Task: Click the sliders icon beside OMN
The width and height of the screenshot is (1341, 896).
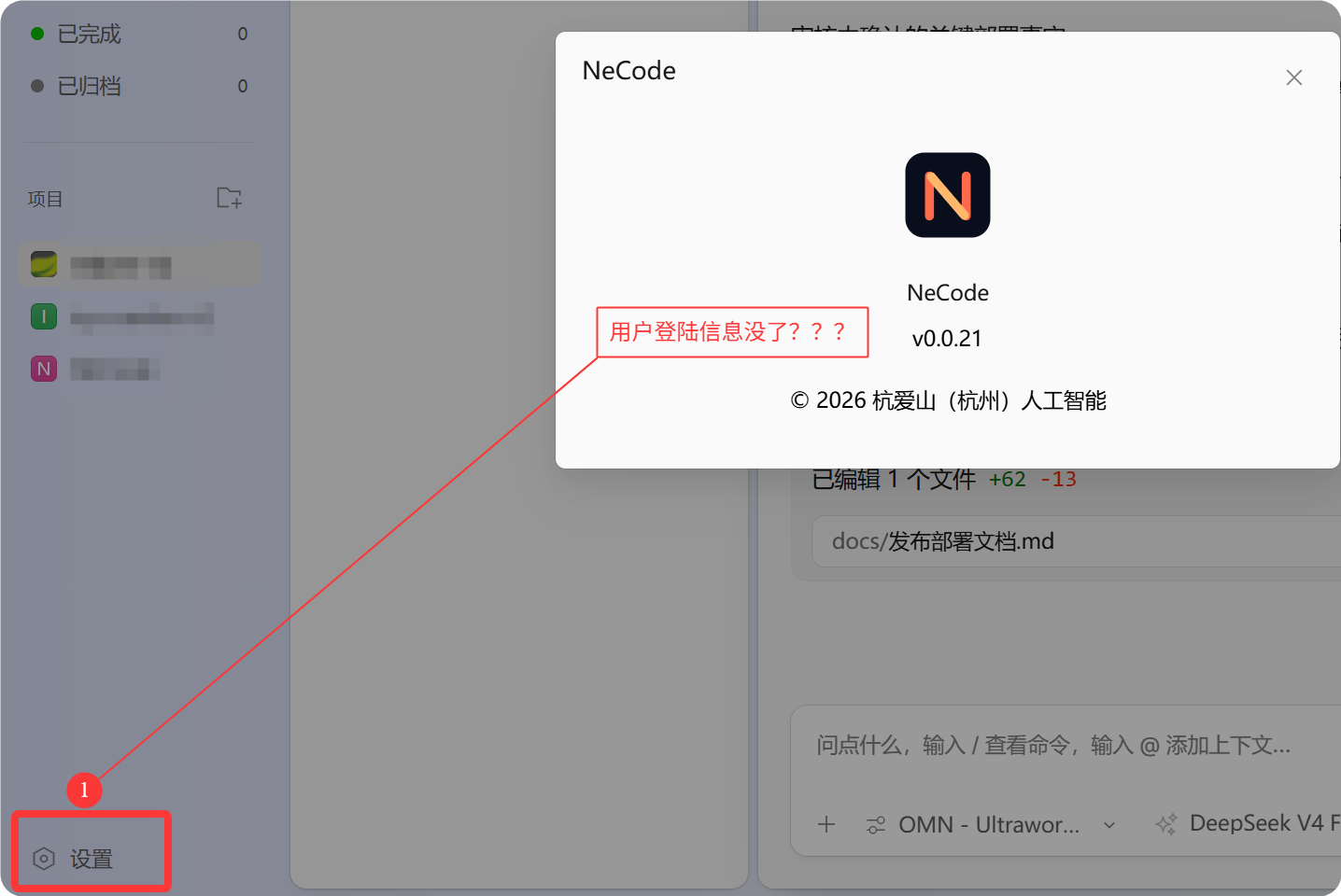Action: [876, 824]
